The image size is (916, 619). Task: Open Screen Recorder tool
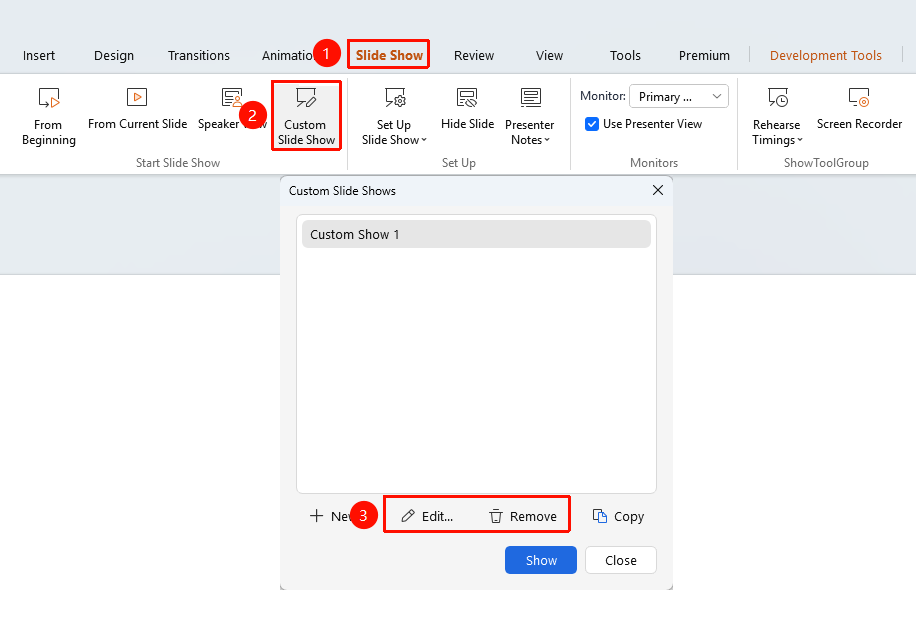coord(859,109)
